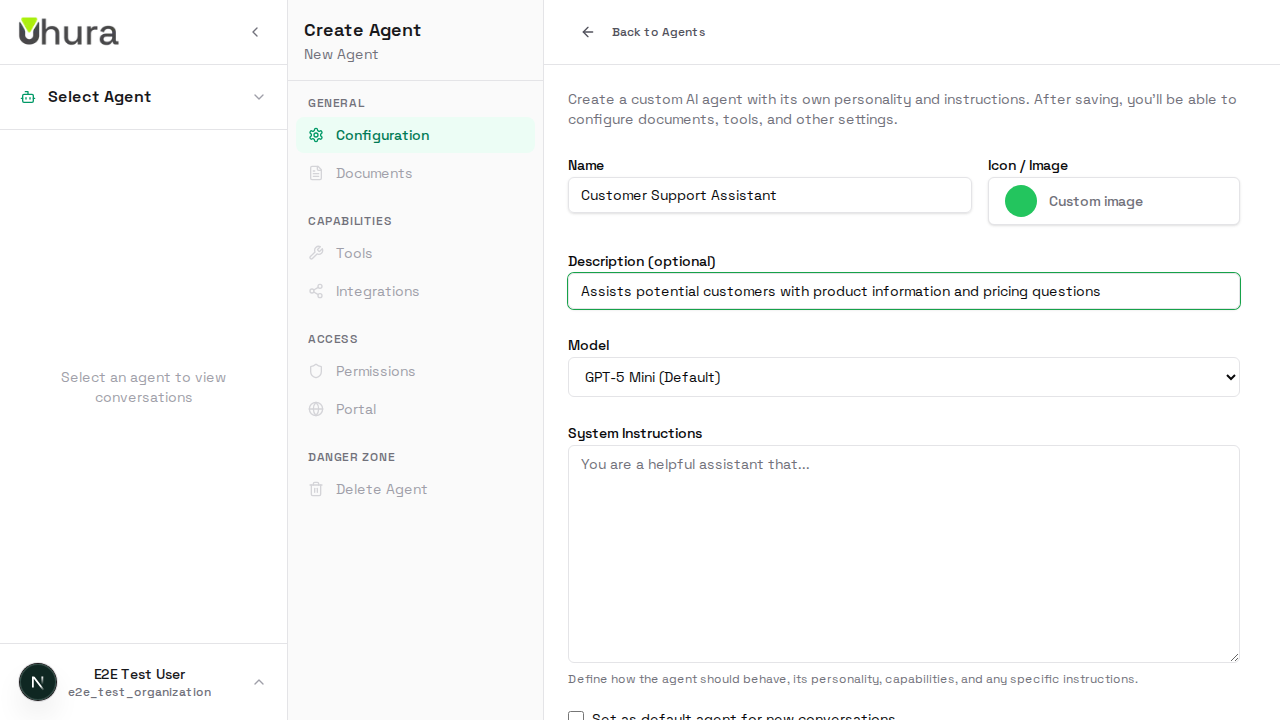Click the Uhura logo in the sidebar
This screenshot has width=1280, height=720.
68,31
